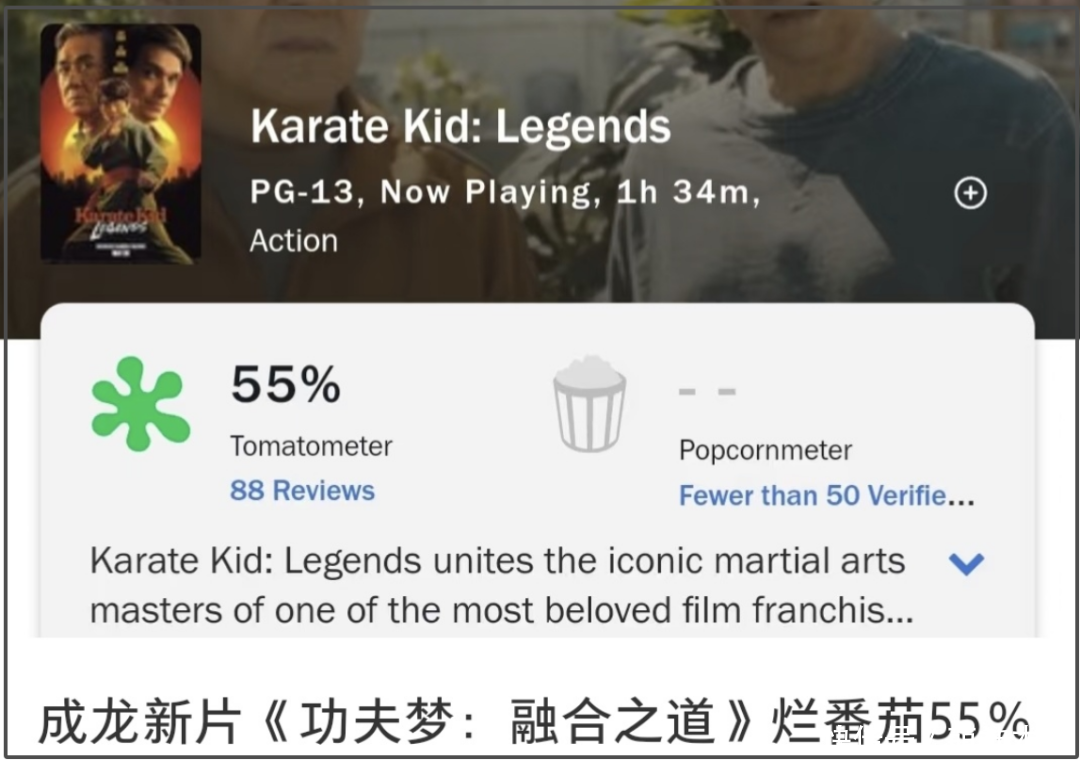1080x760 pixels.
Task: Select the Action genre label
Action: click(x=293, y=241)
